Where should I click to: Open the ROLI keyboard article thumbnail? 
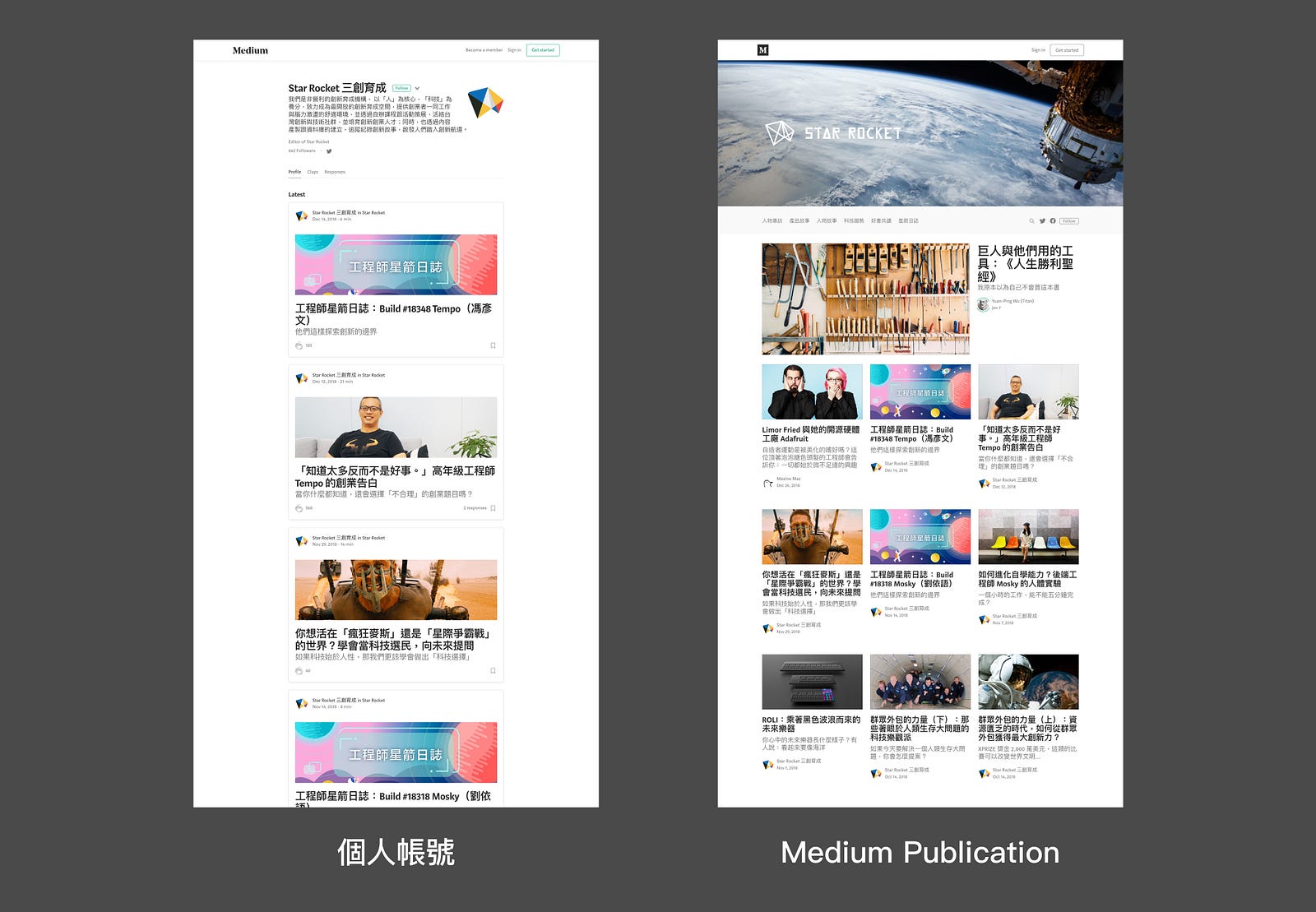click(812, 682)
